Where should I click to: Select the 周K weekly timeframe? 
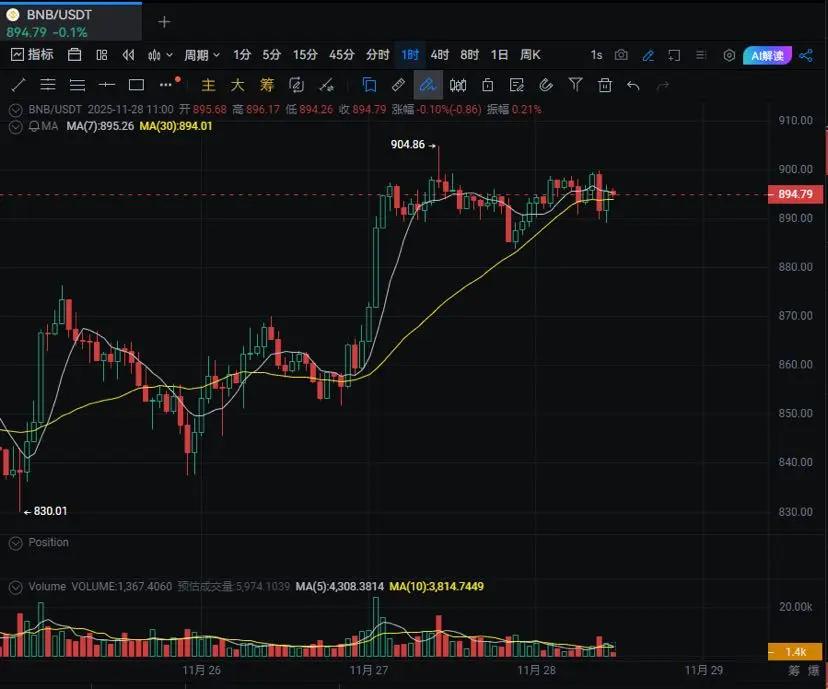(x=530, y=55)
